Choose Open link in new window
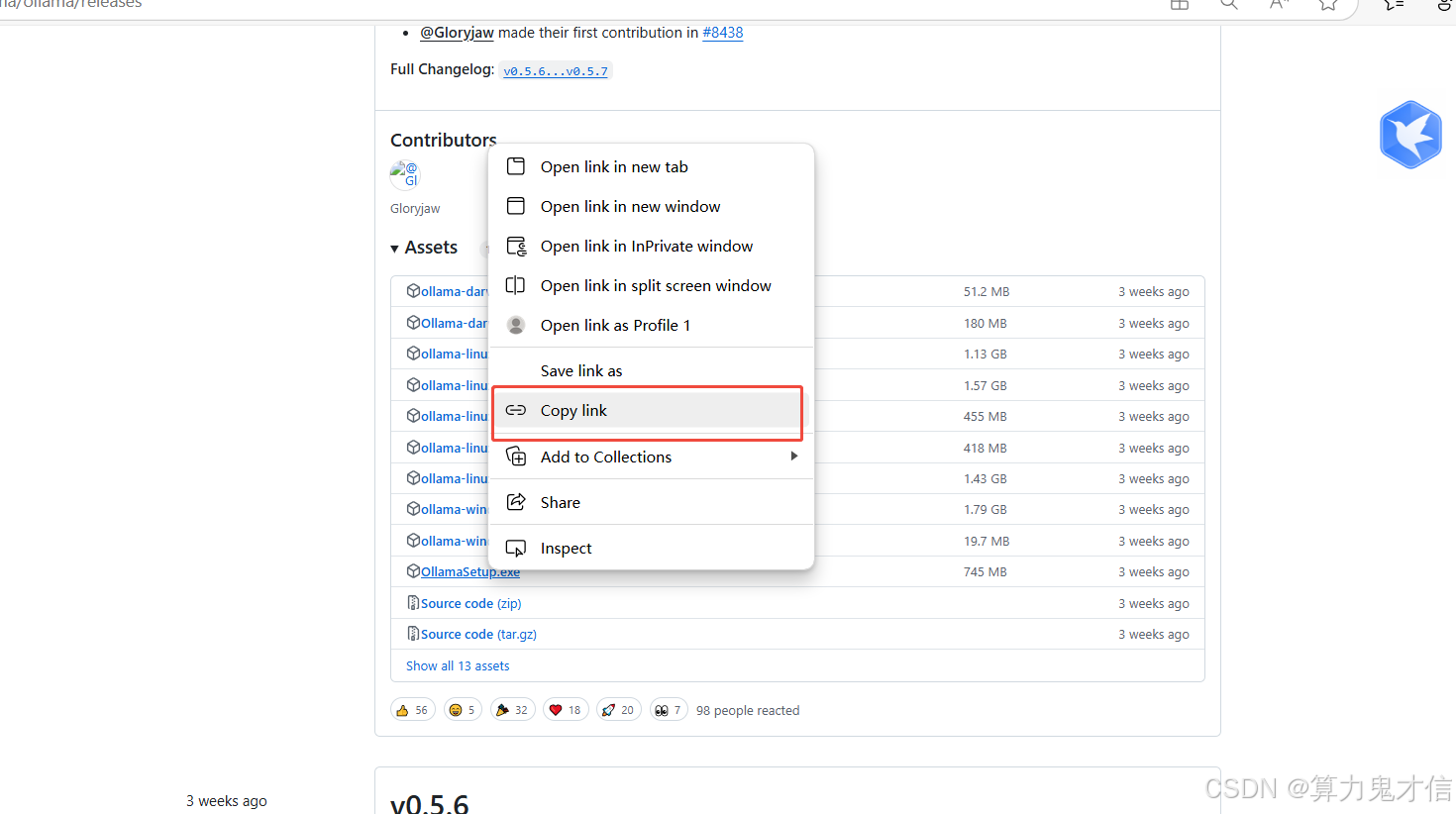This screenshot has width=1456, height=814. (652, 206)
